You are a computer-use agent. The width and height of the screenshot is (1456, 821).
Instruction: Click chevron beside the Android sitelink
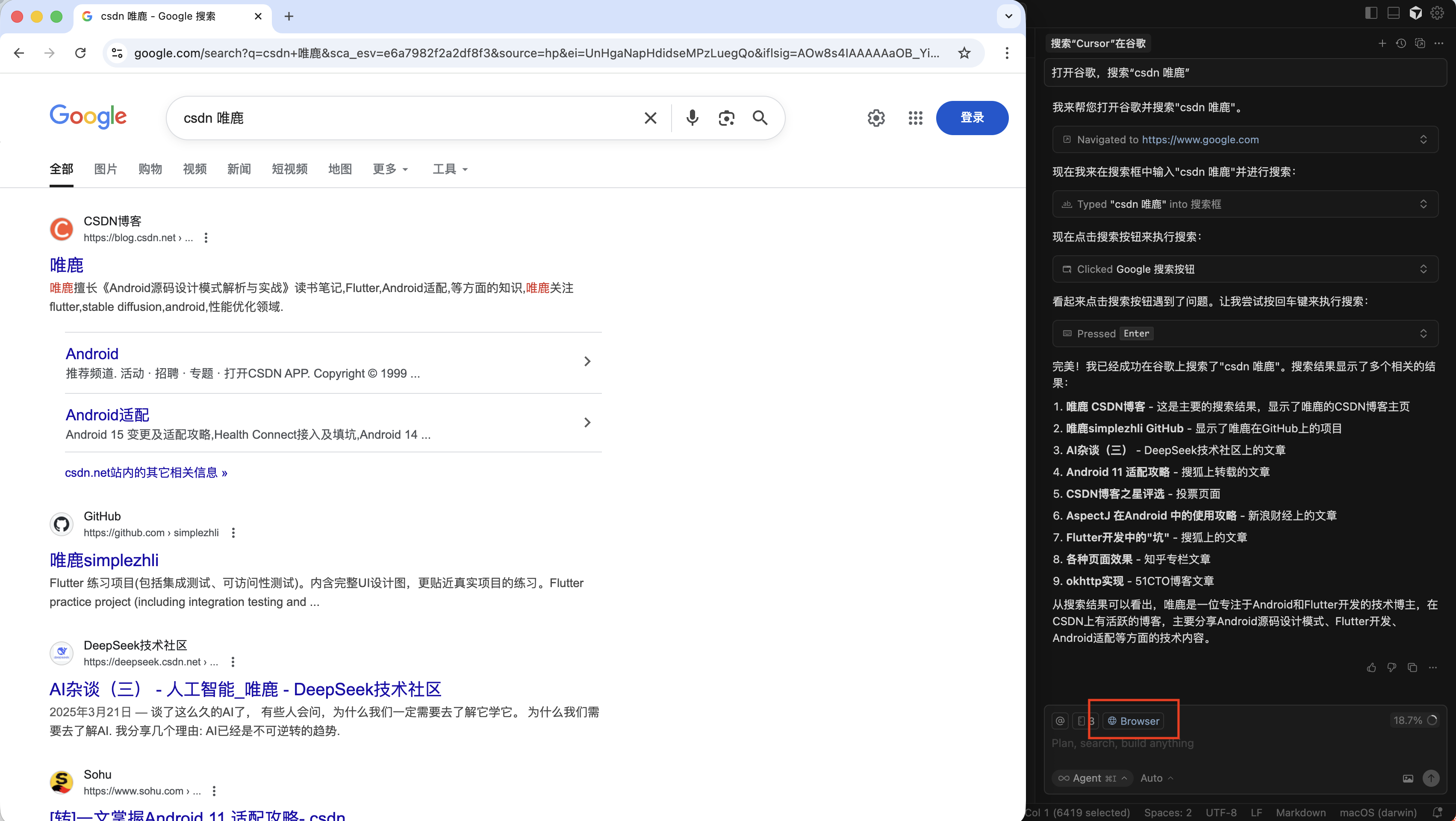(x=587, y=361)
